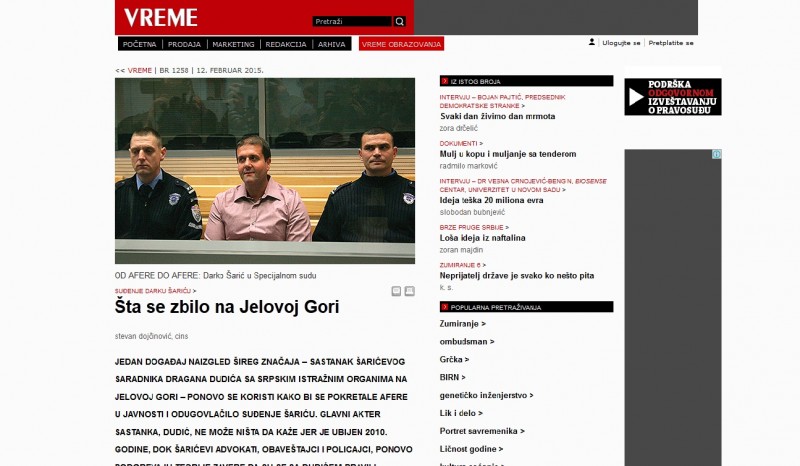Open the Početna menu item
800x466 pixels.
tap(139, 44)
